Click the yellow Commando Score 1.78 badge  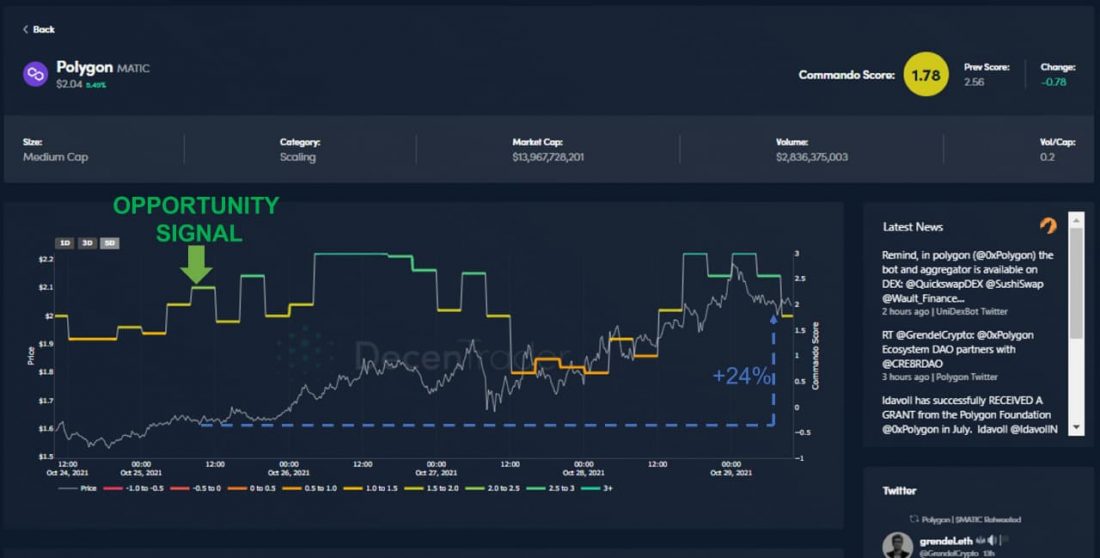[926, 74]
